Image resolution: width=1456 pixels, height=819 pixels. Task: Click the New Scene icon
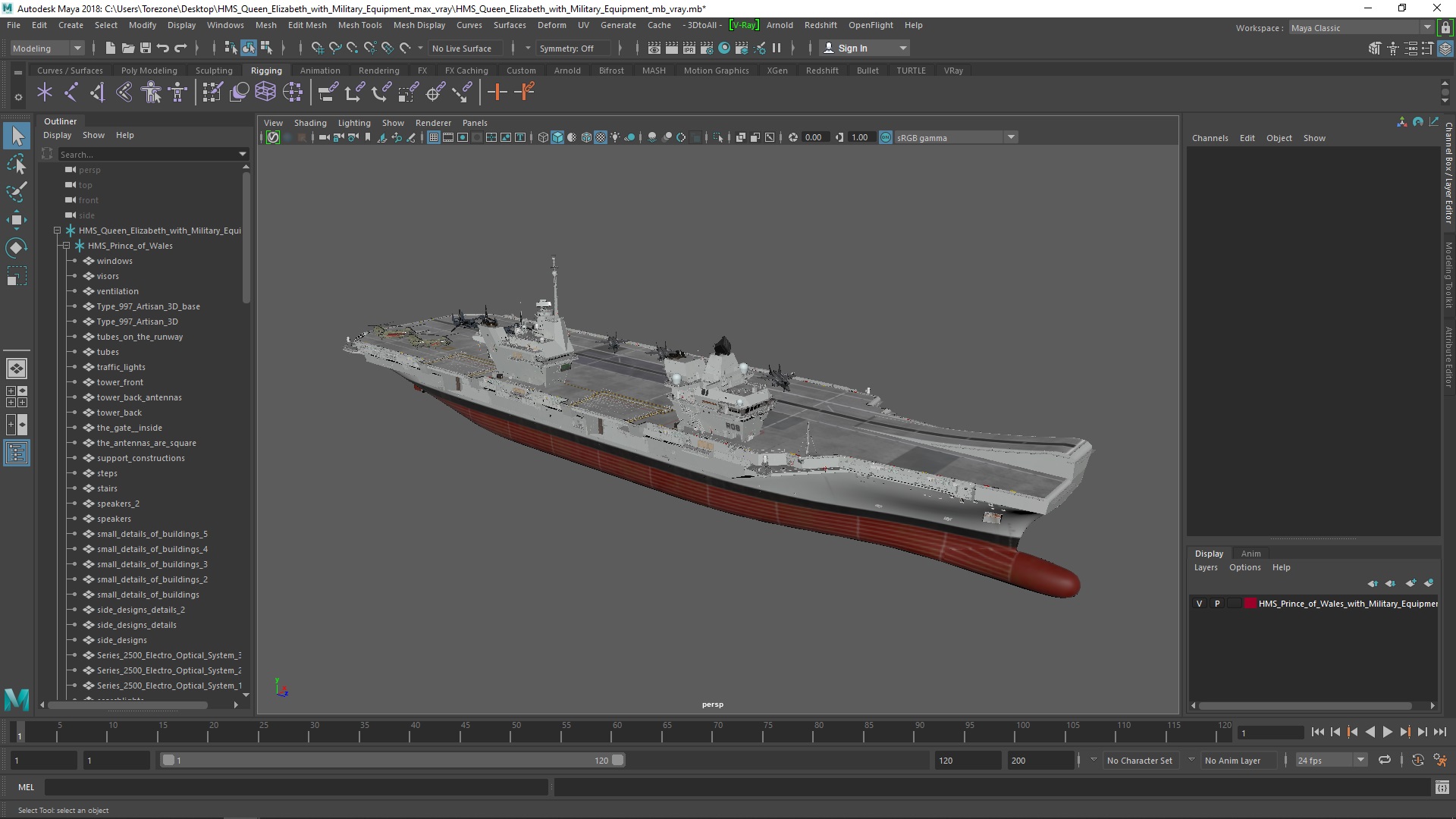[110, 48]
